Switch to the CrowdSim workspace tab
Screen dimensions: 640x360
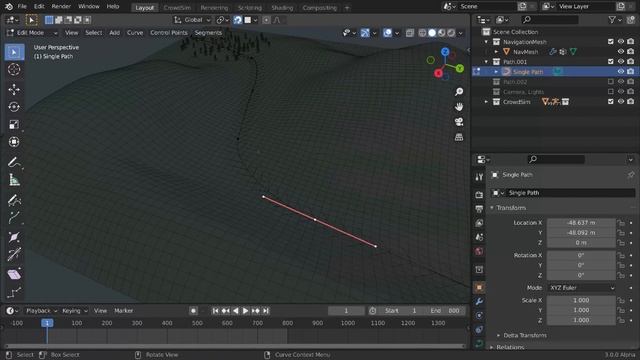point(177,8)
